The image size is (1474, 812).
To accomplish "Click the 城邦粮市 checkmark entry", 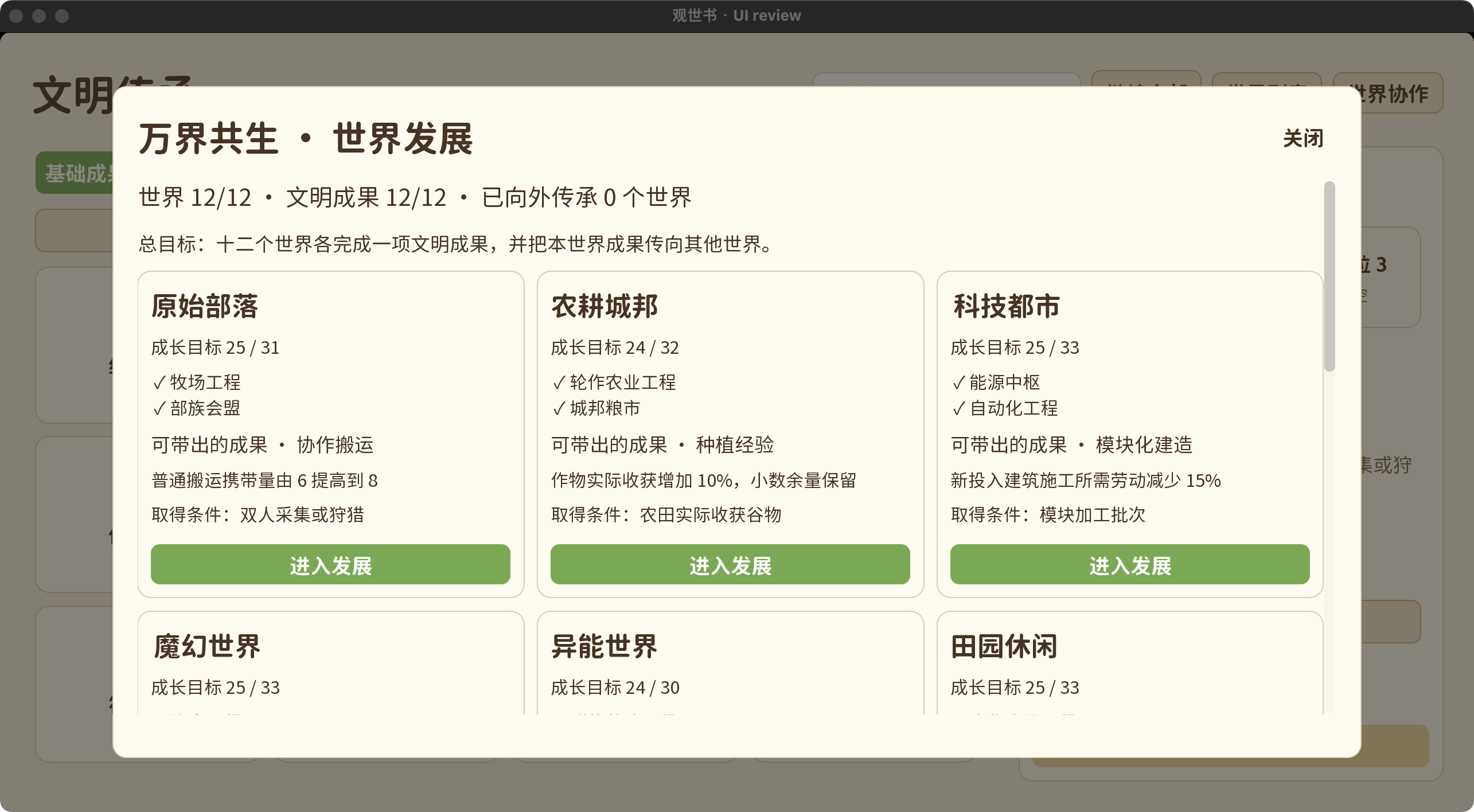I will coord(596,408).
